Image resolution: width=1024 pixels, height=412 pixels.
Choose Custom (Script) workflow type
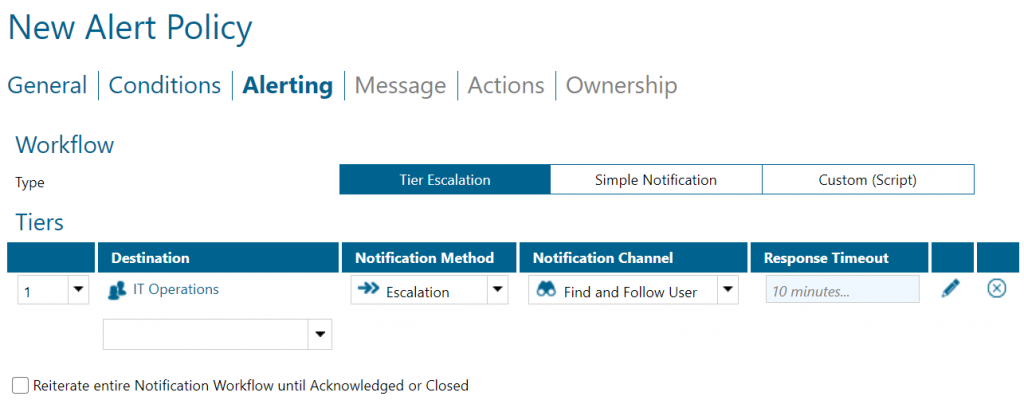[x=867, y=180]
